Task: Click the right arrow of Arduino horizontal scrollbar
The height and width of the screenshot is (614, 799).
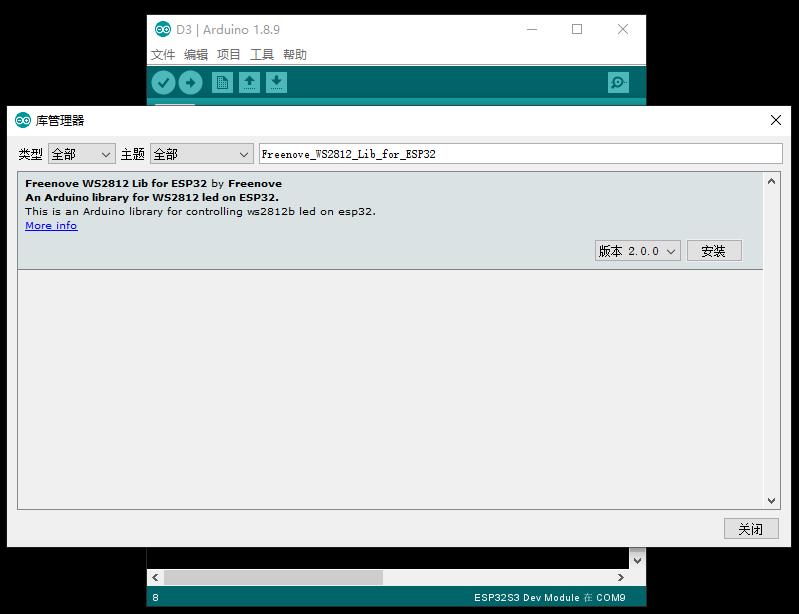Action: [620, 577]
